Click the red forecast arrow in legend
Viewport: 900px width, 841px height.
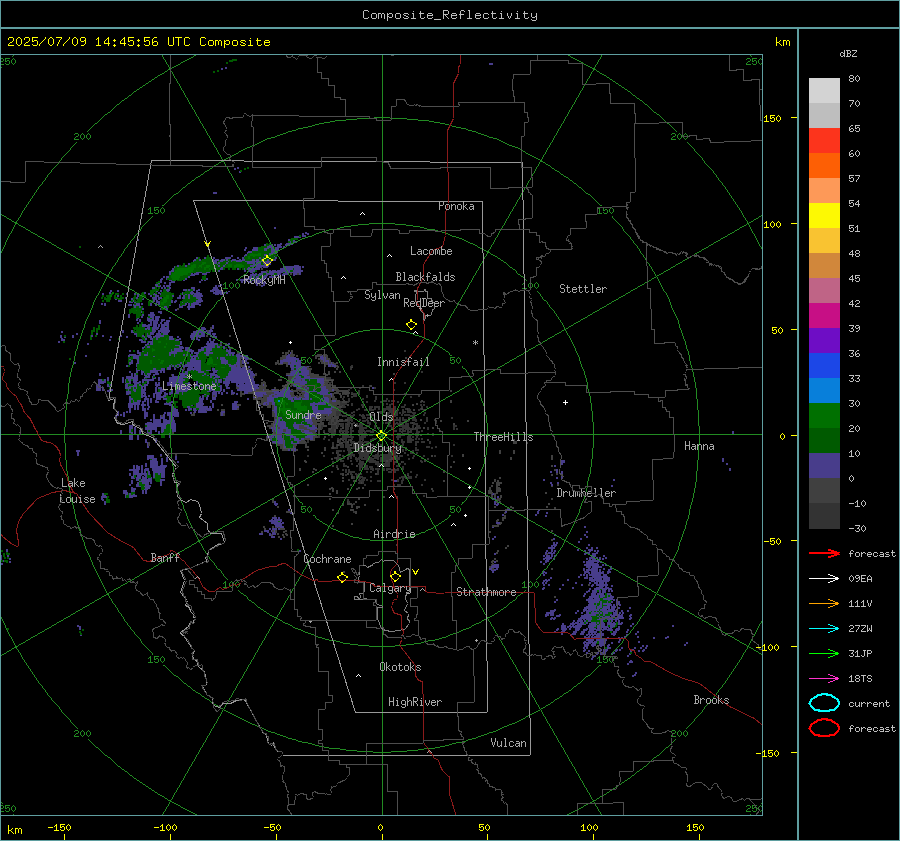point(824,553)
